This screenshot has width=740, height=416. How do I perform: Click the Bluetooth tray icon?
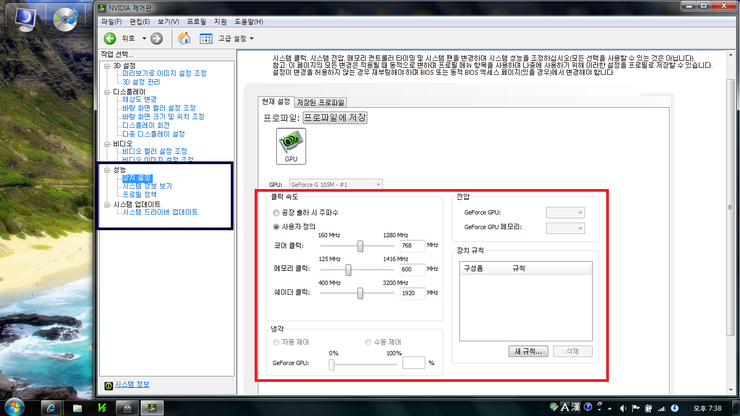click(675, 408)
